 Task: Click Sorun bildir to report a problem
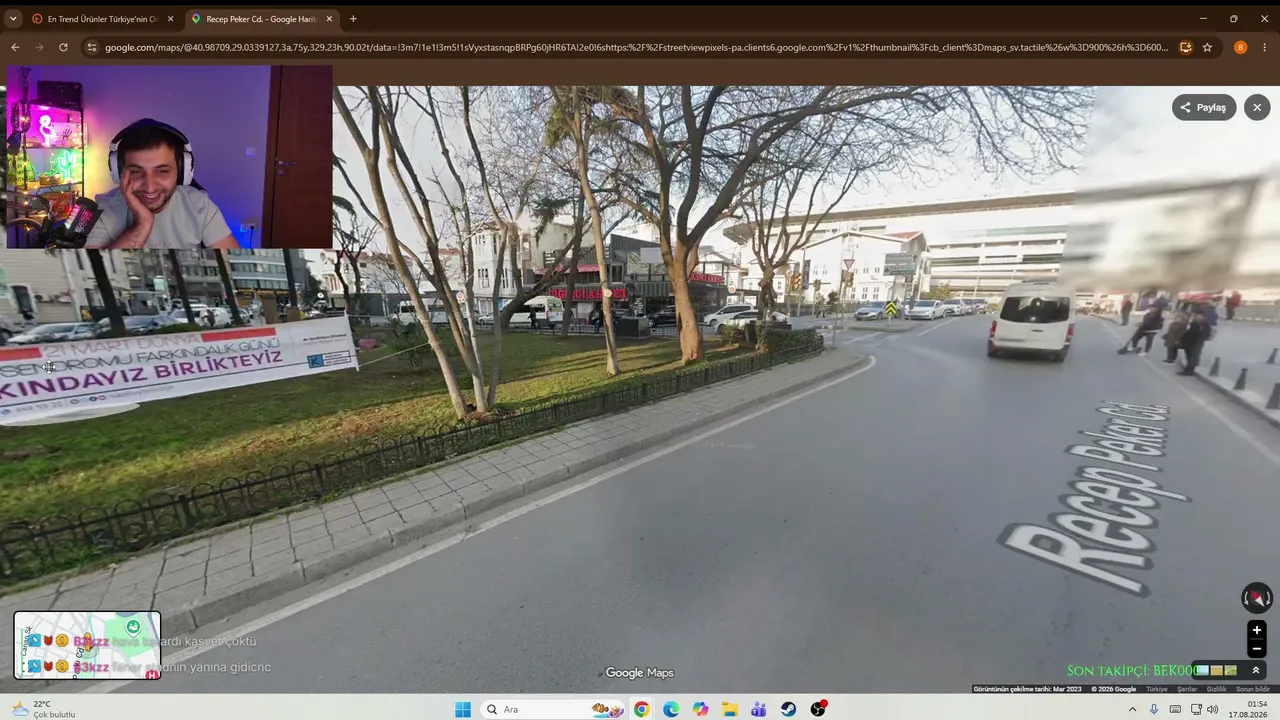pyautogui.click(x=1253, y=689)
